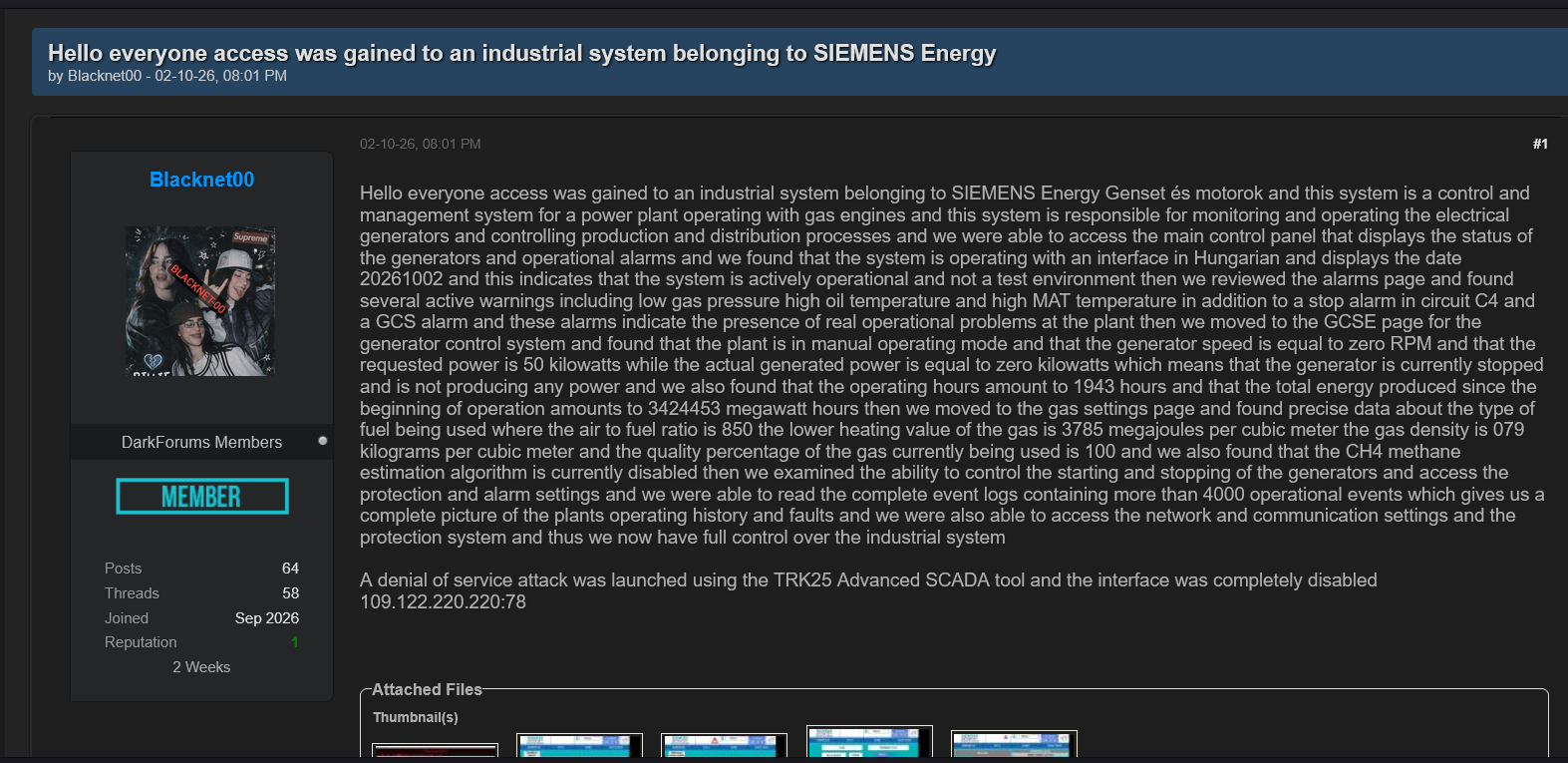Open post permalink #1
The height and width of the screenshot is (763, 1568).
tap(1540, 144)
